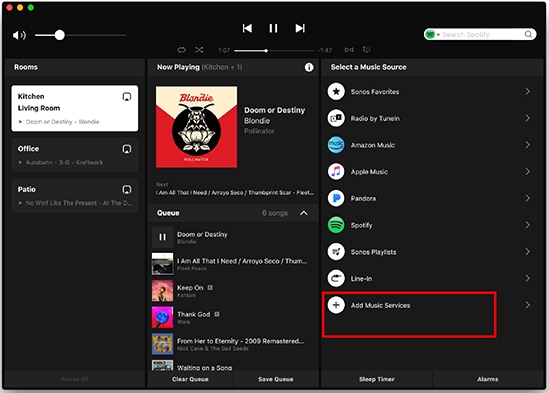Click the Clear Queue button
Image resolution: width=549 pixels, height=393 pixels.
tap(190, 379)
